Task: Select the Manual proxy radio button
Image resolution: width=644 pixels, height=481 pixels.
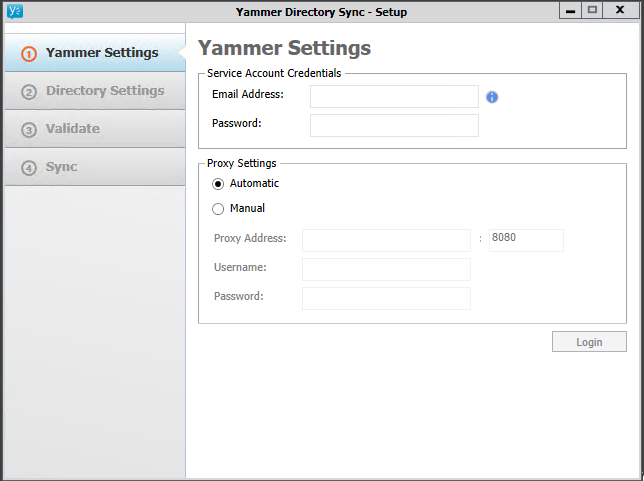Action: click(x=218, y=209)
